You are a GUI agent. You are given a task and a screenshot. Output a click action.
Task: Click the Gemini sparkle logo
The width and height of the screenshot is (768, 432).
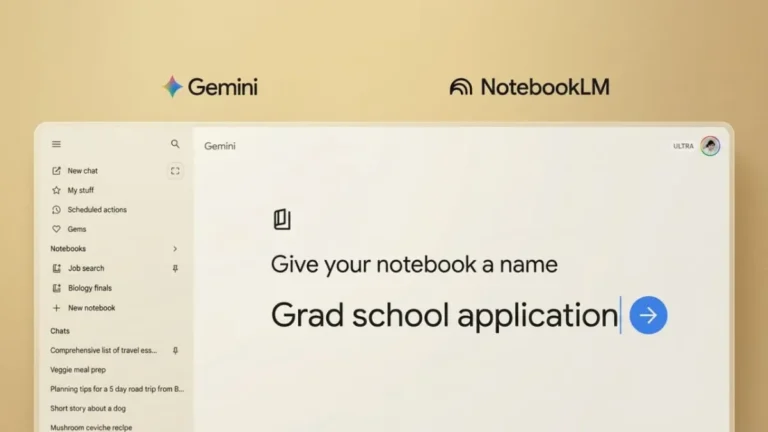[172, 87]
